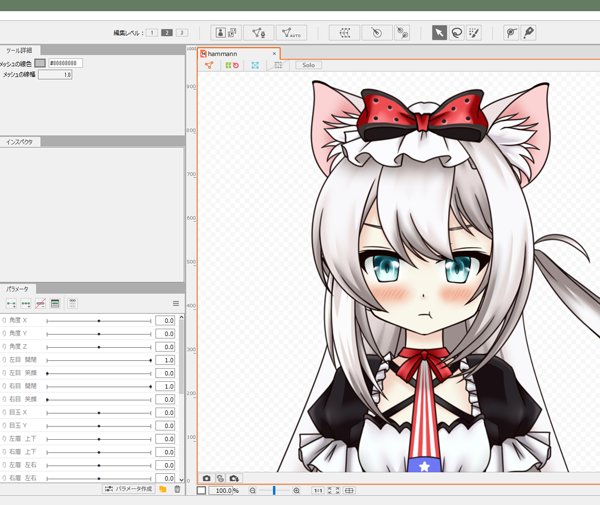Toggle lock marker on 角度 Y row
The image size is (600, 505).
pyautogui.click(x=4, y=334)
